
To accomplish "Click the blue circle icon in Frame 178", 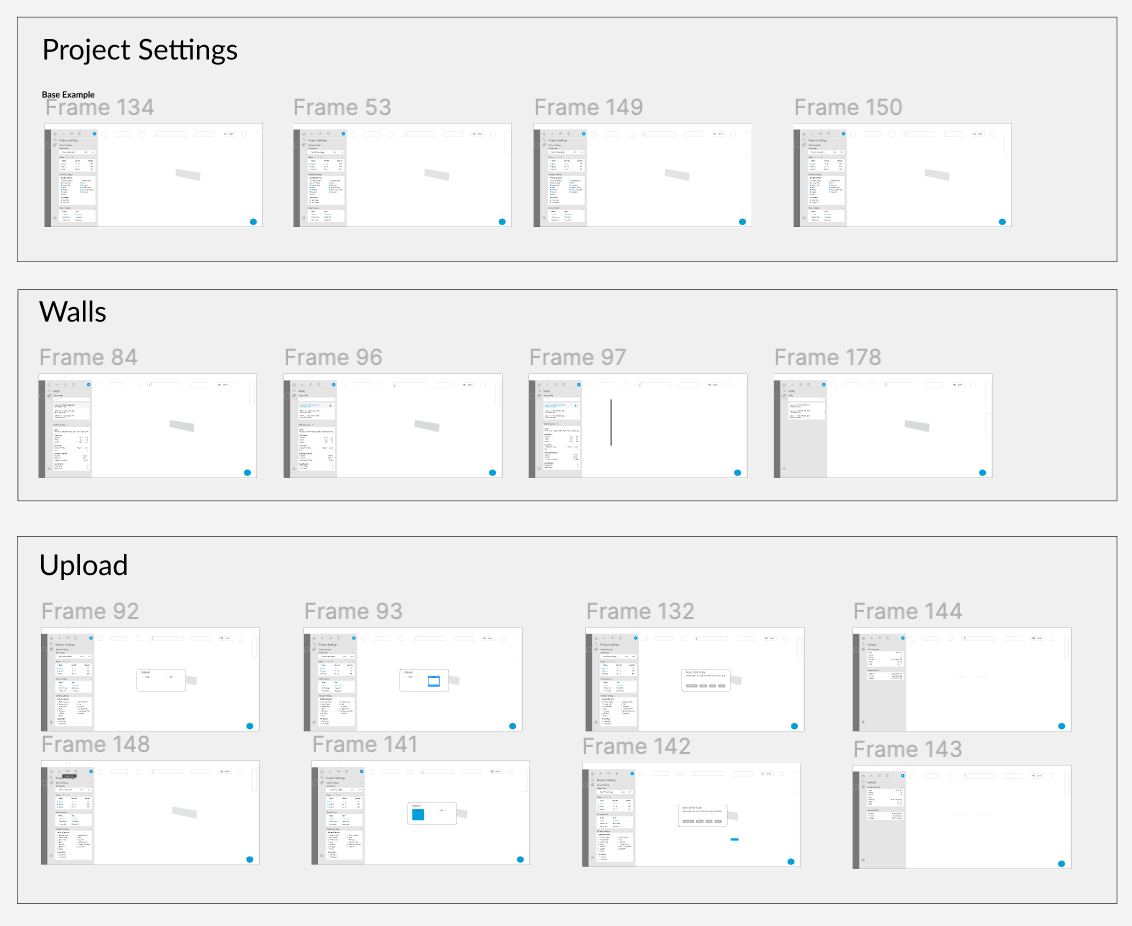I will point(982,472).
